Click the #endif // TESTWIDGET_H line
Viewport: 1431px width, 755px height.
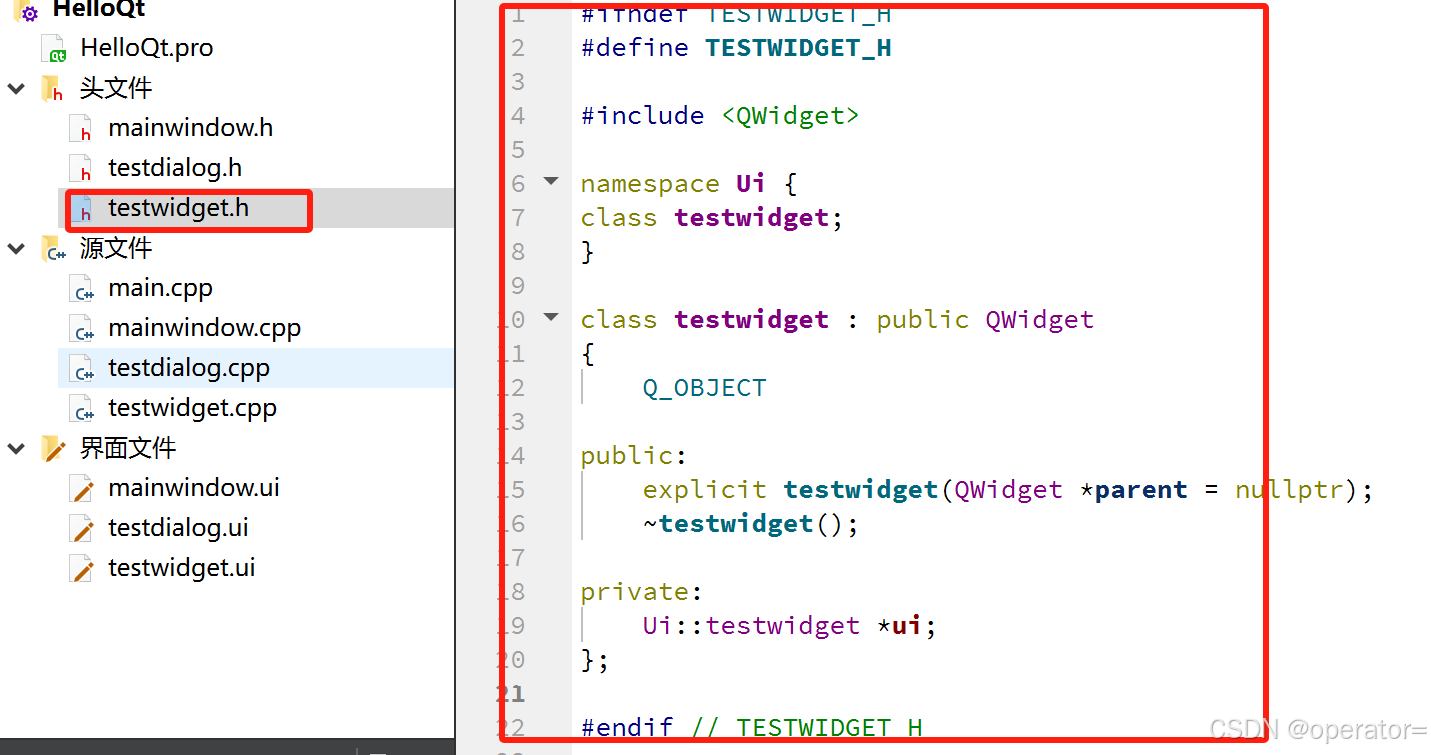(x=751, y=728)
